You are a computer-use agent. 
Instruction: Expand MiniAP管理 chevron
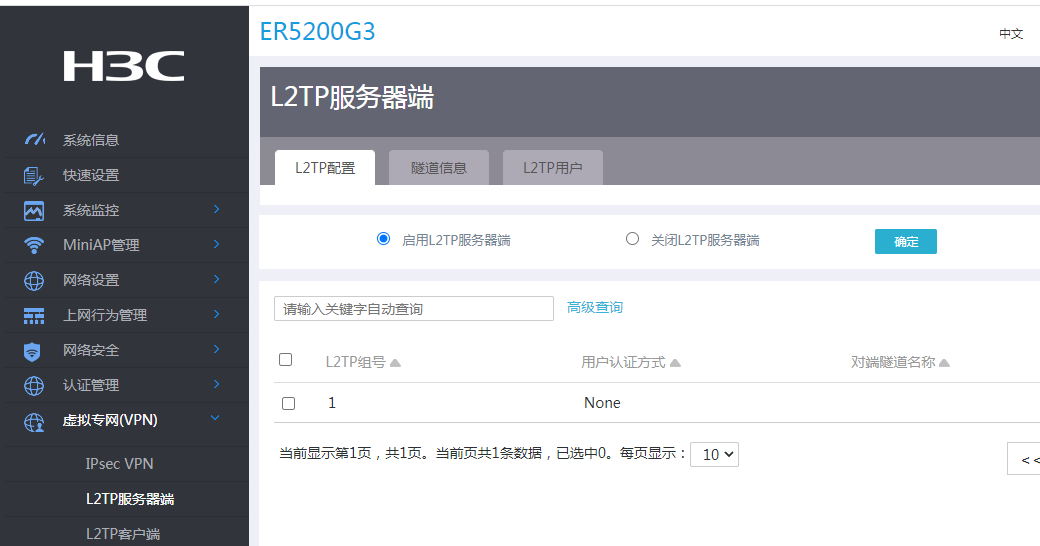click(x=216, y=244)
